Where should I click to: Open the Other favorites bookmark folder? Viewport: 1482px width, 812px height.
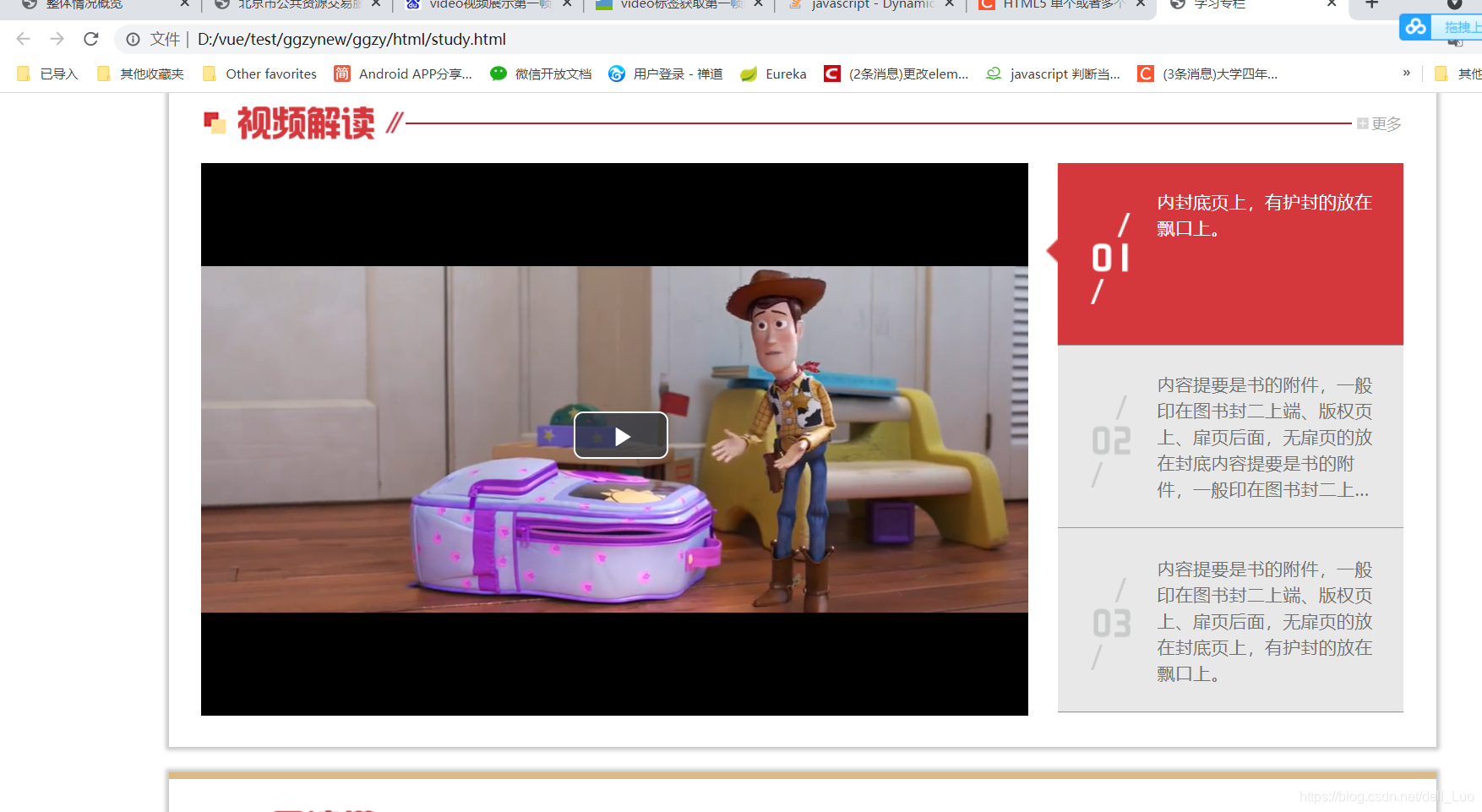pos(260,74)
